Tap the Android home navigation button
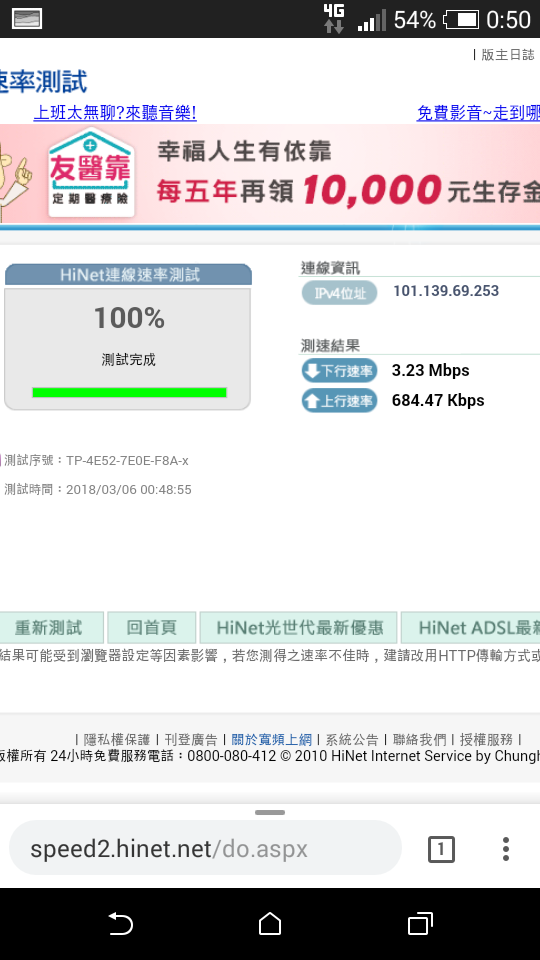 (x=270, y=924)
